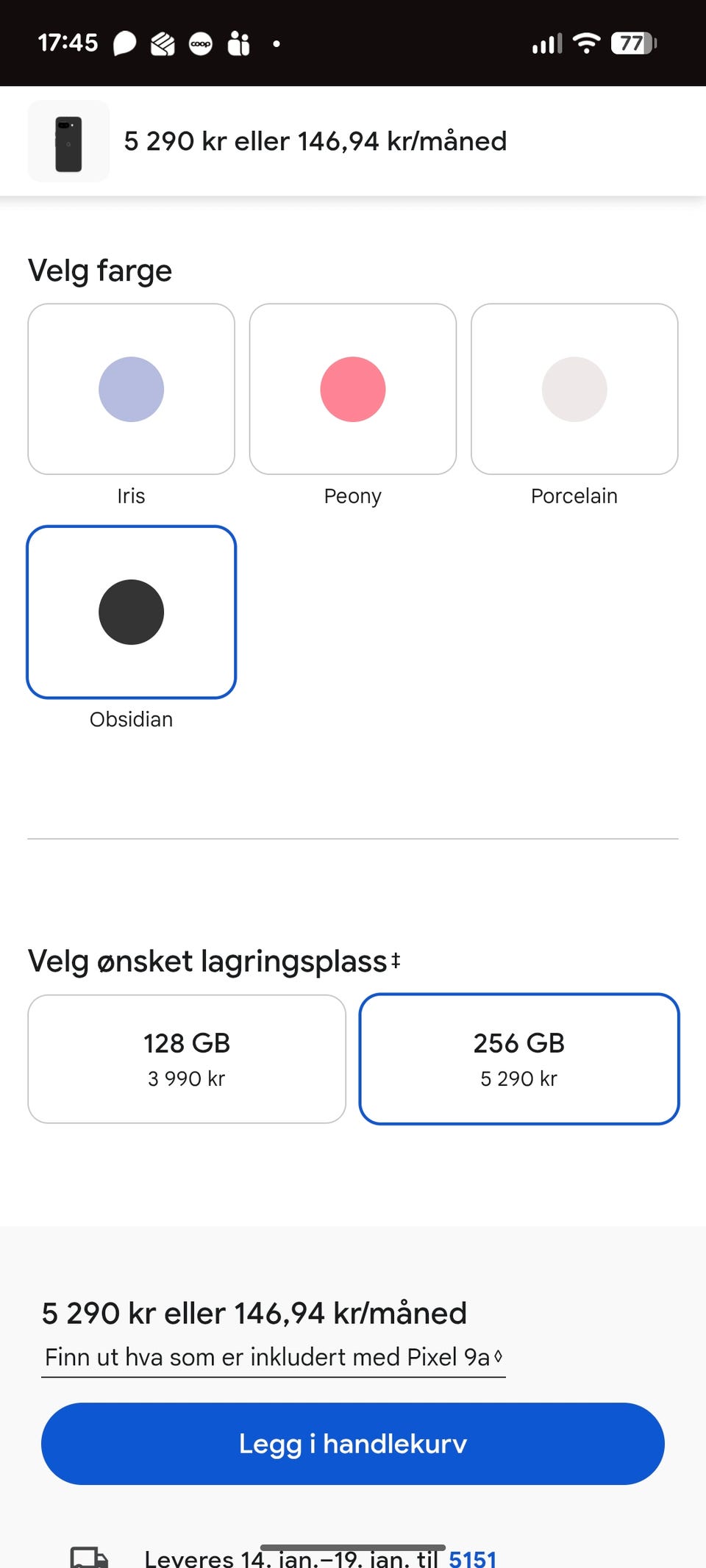Select 256 GB storage for 5 290 kr
706x1568 pixels.
coord(519,1059)
